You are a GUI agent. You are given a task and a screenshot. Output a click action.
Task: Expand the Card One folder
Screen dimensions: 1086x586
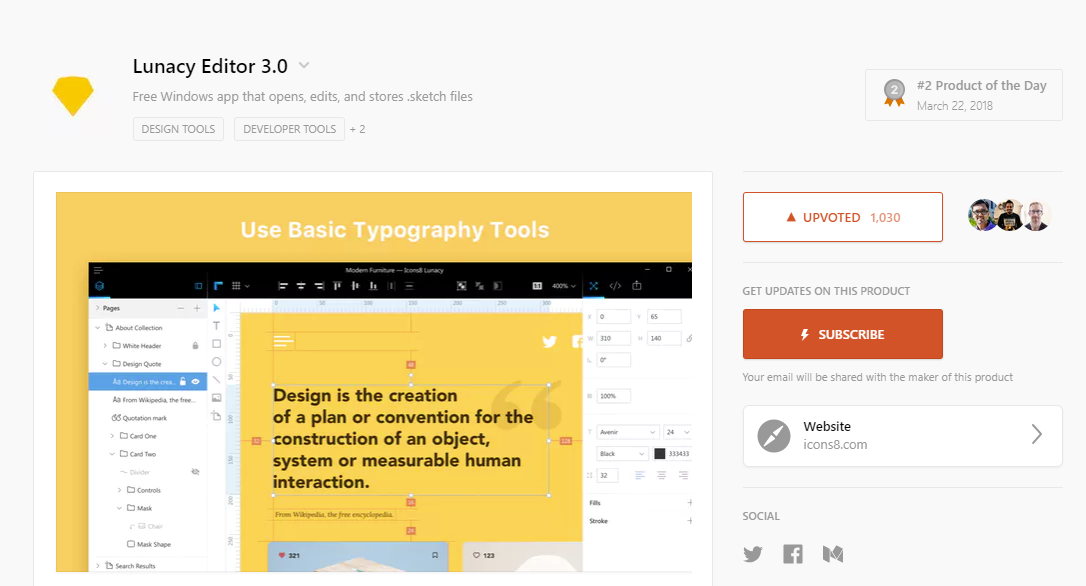point(112,436)
